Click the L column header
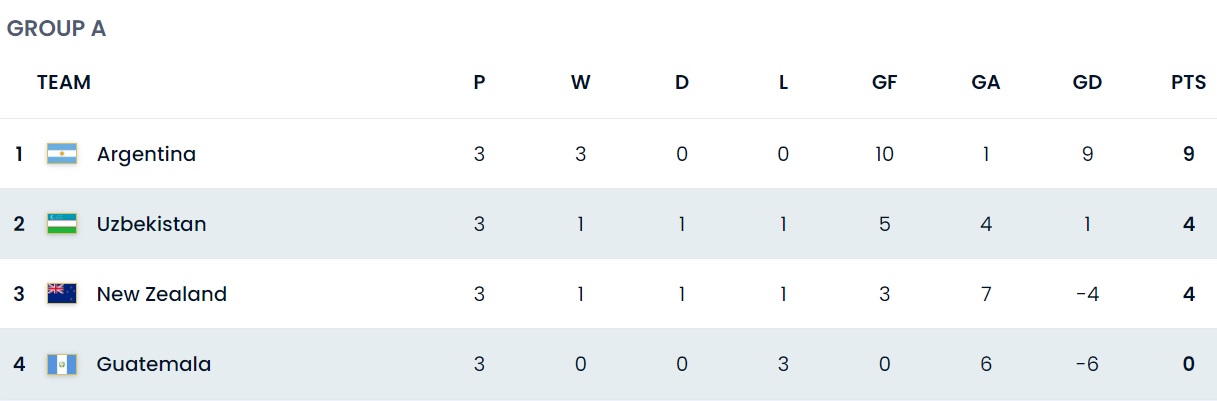Image resolution: width=1217 pixels, height=401 pixels. coord(783,83)
